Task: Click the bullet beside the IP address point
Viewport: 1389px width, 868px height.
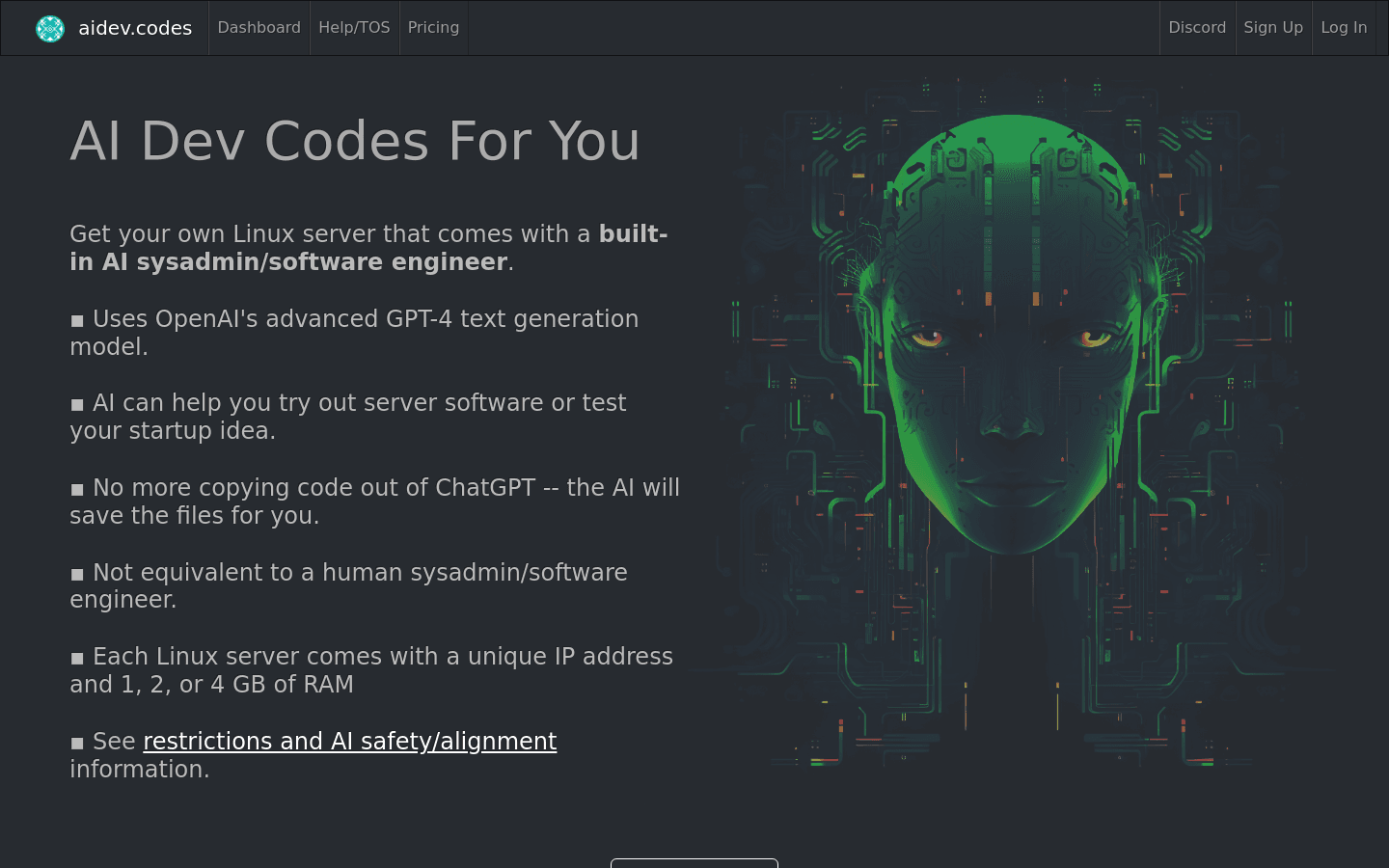Action: [x=78, y=658]
